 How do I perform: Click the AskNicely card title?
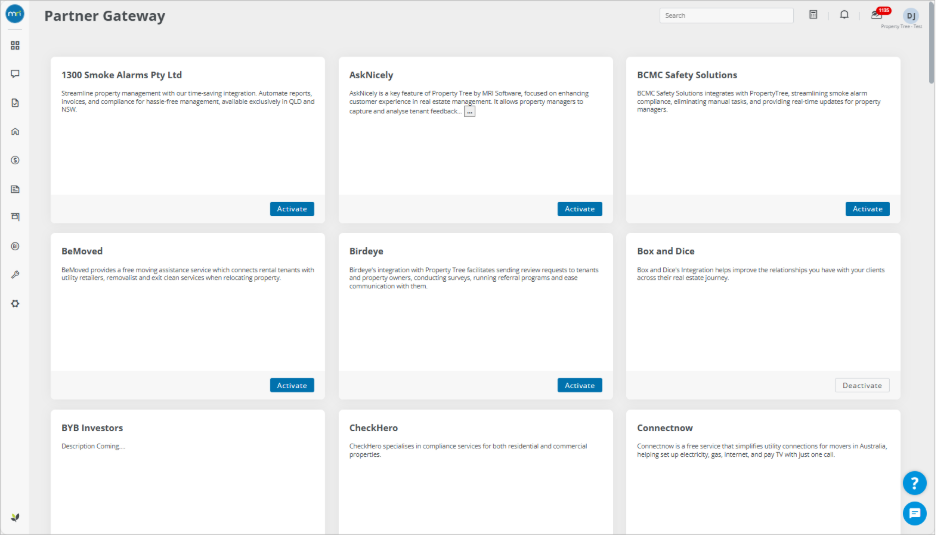[371, 75]
